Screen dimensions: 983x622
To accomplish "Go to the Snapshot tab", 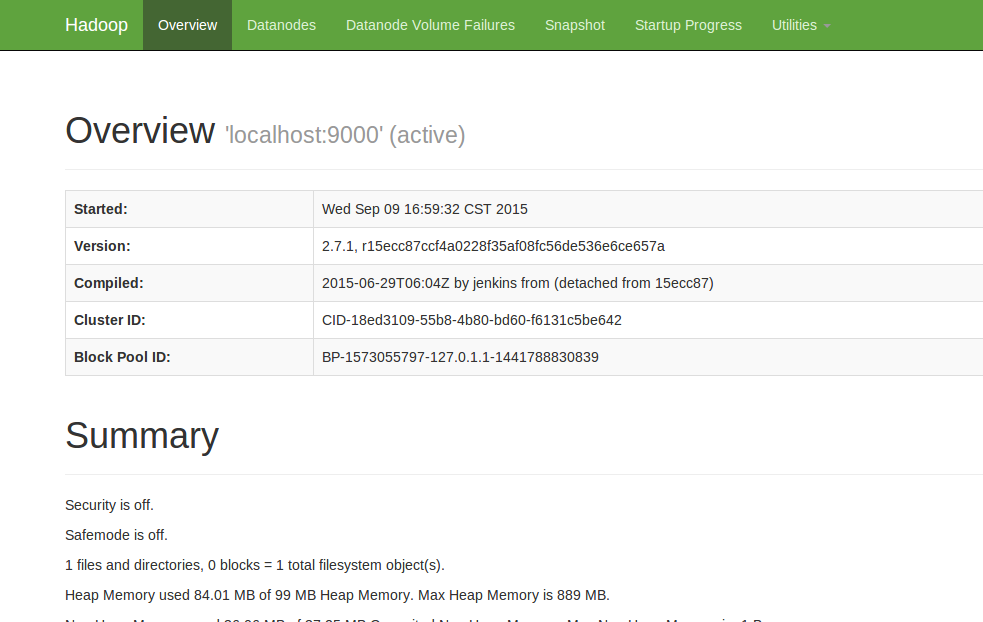I will [x=575, y=25].
